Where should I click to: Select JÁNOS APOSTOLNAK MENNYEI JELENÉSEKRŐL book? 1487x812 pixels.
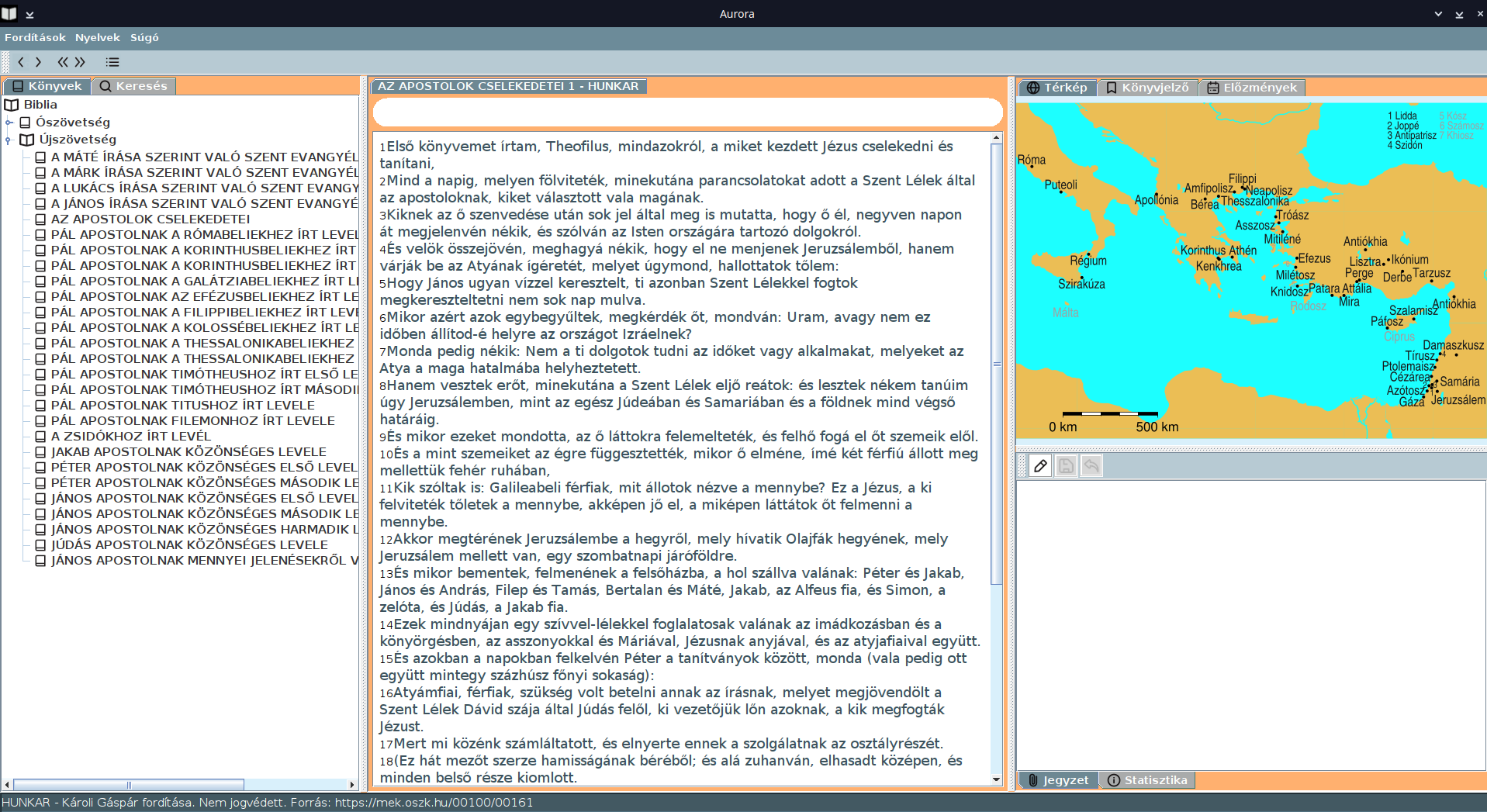(x=205, y=561)
